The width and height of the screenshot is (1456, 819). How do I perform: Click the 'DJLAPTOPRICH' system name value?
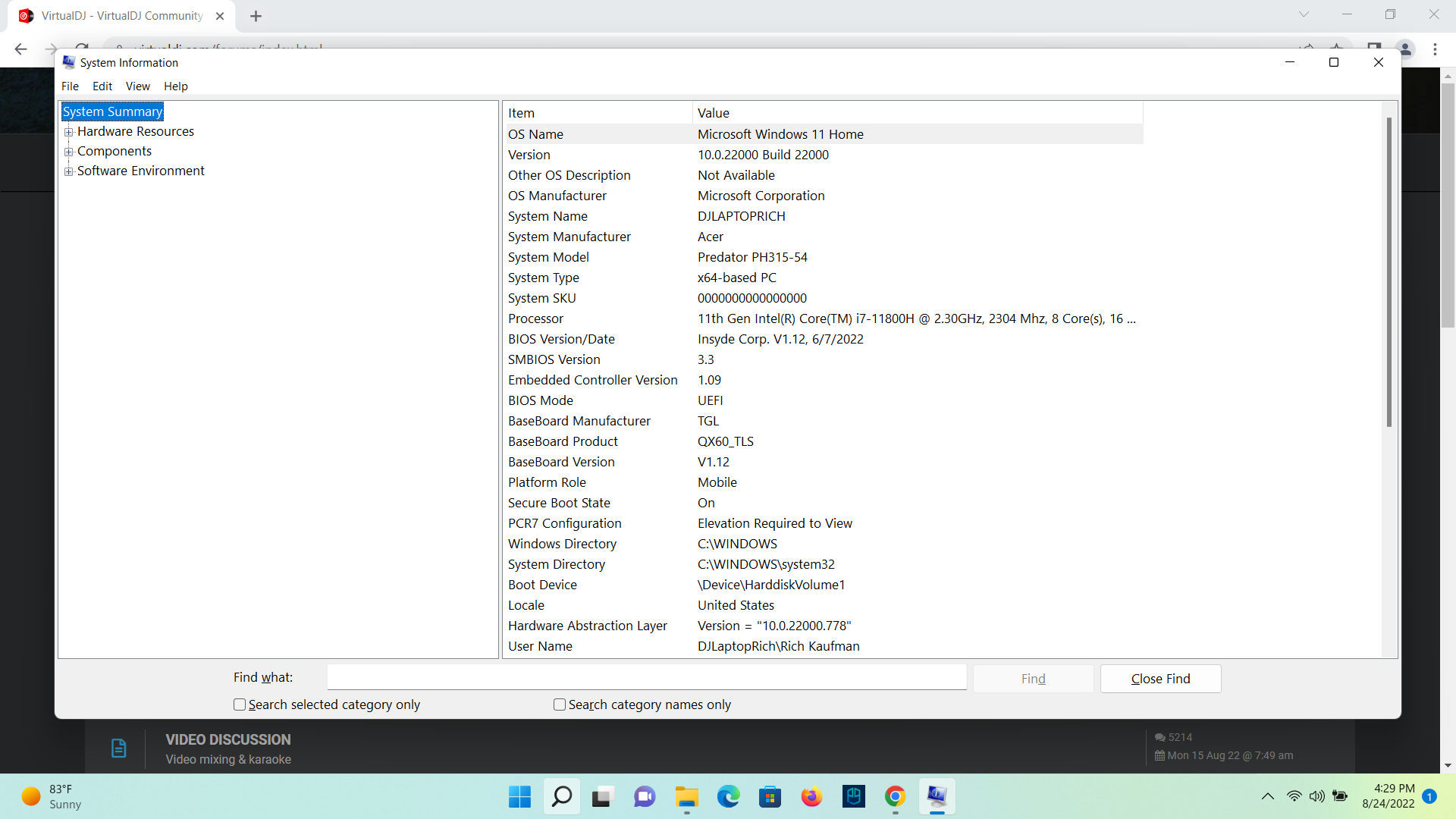tap(742, 216)
